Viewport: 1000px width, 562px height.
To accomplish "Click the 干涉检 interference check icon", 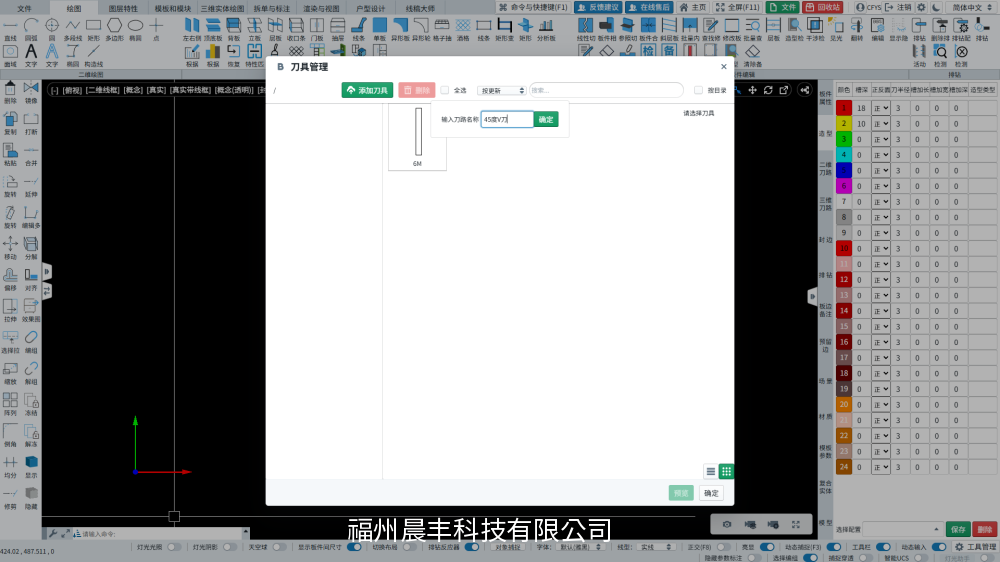I will click(815, 29).
